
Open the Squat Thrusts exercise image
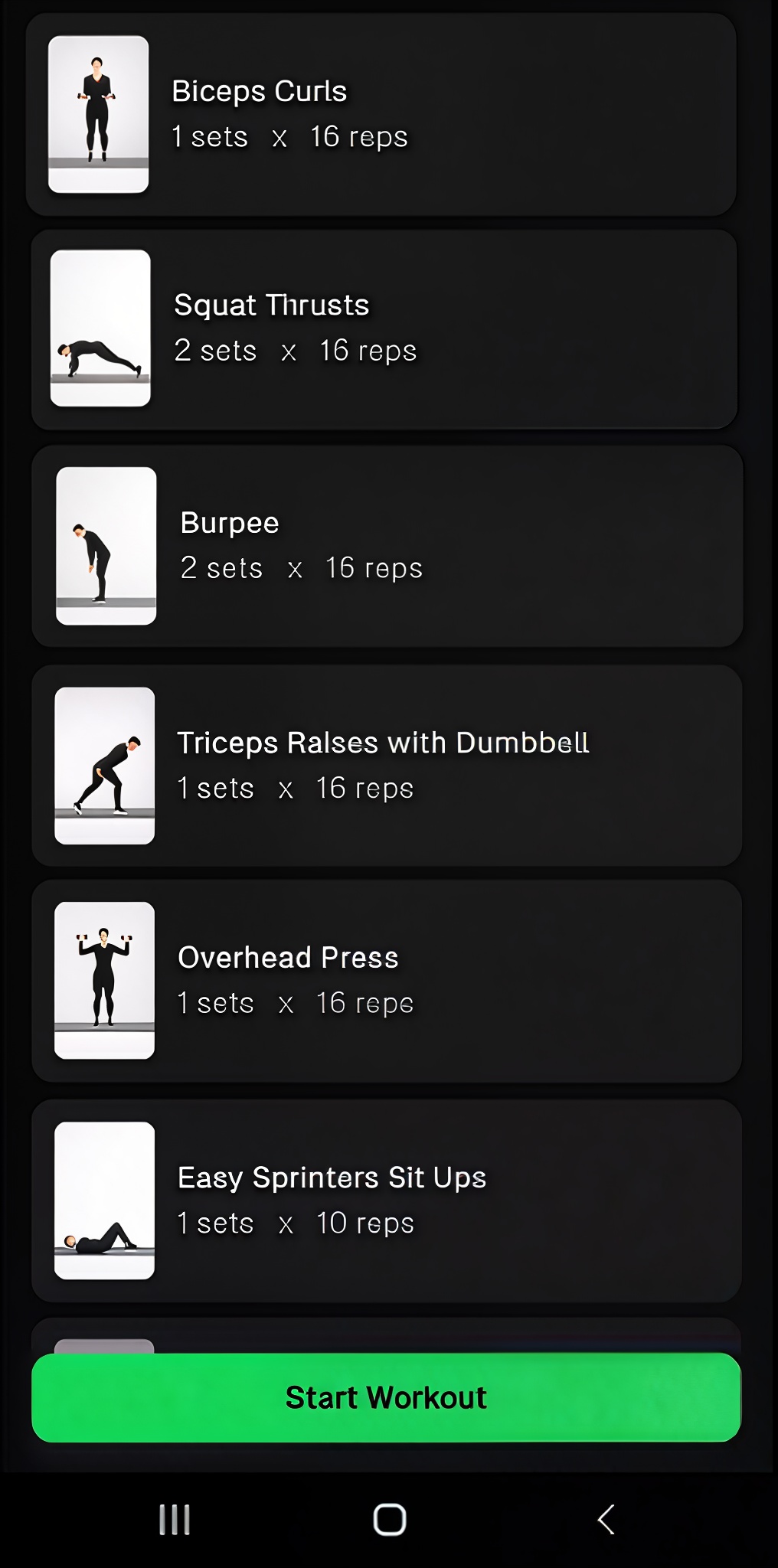pos(100,328)
